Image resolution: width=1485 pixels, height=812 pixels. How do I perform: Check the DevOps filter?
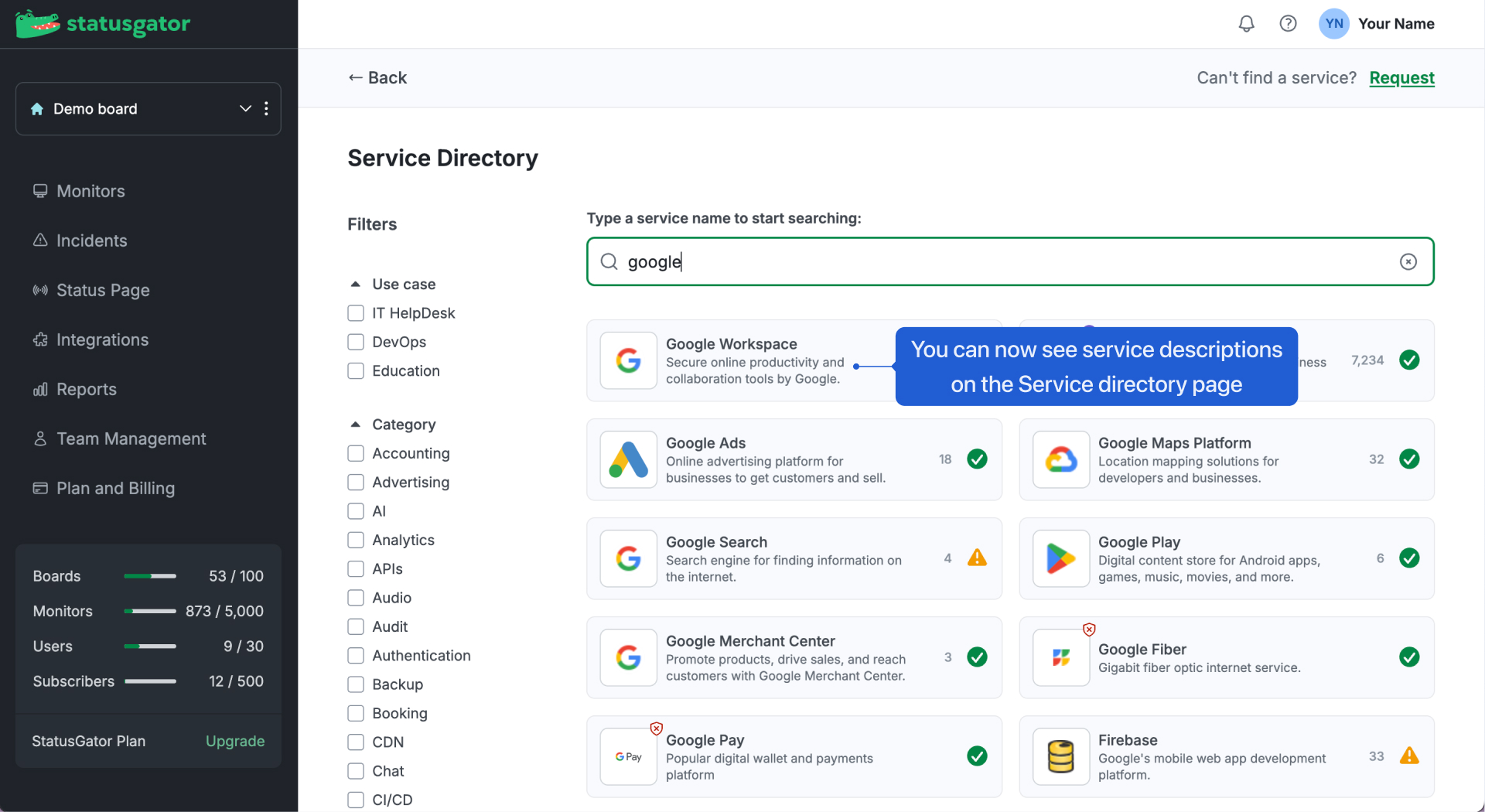click(356, 342)
